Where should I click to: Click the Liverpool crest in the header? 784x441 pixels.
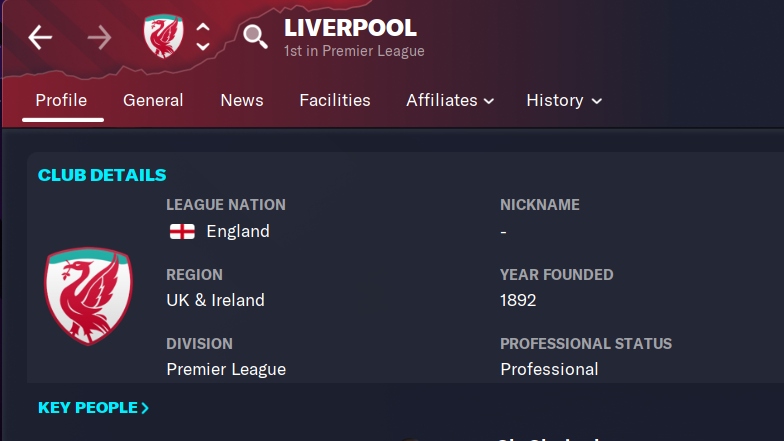pyautogui.click(x=164, y=36)
